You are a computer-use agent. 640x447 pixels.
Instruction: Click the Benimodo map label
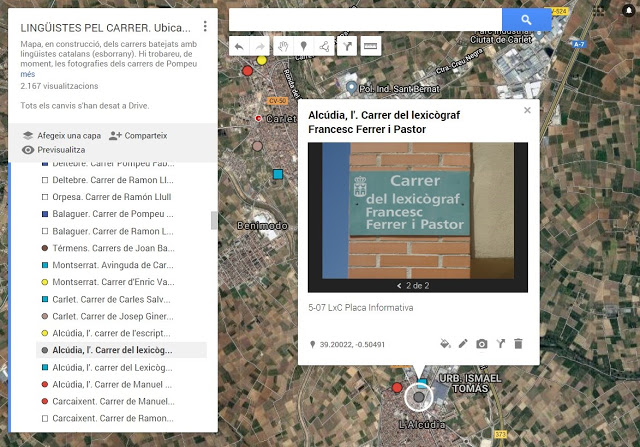coord(262,226)
